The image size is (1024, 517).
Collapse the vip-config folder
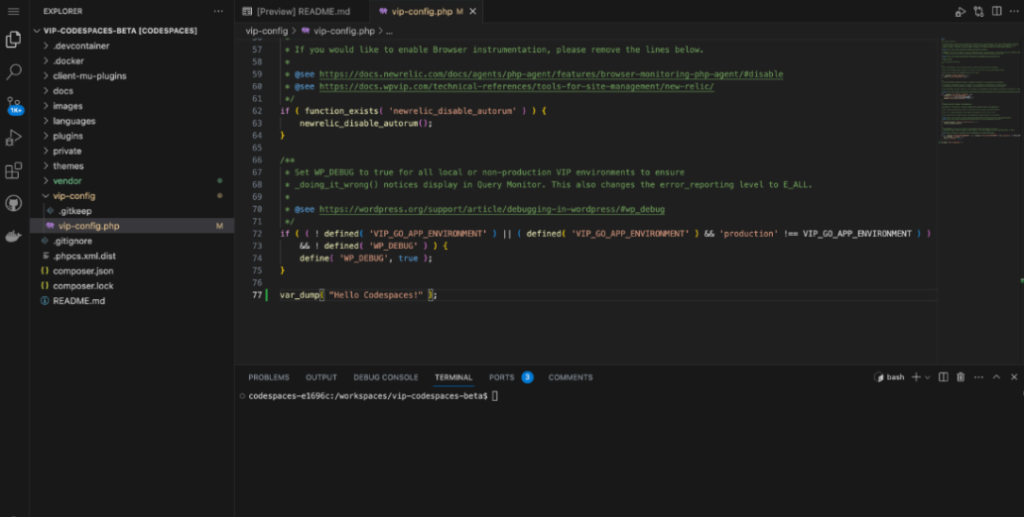coord(74,196)
